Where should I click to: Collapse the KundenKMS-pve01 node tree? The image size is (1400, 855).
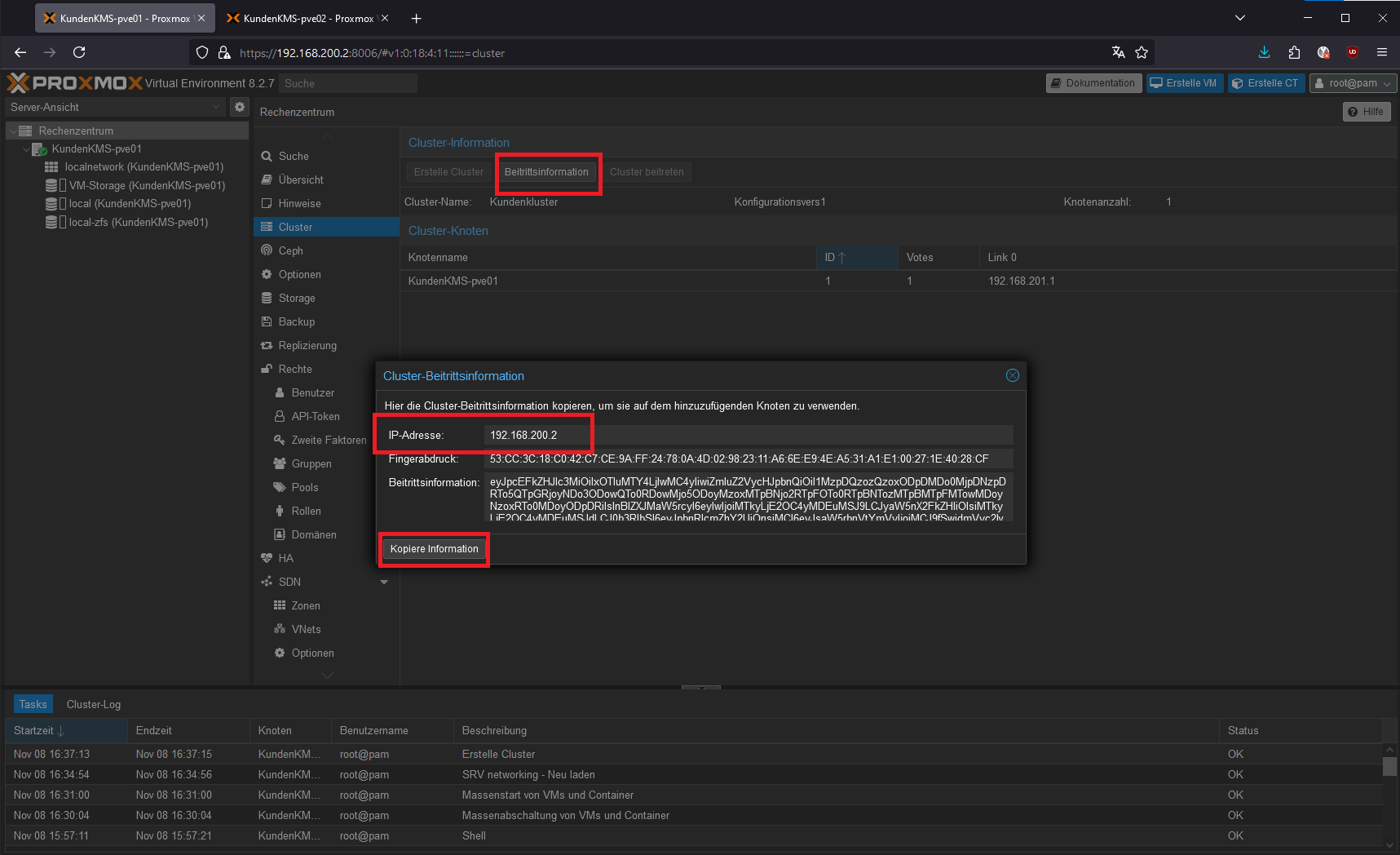(x=26, y=149)
